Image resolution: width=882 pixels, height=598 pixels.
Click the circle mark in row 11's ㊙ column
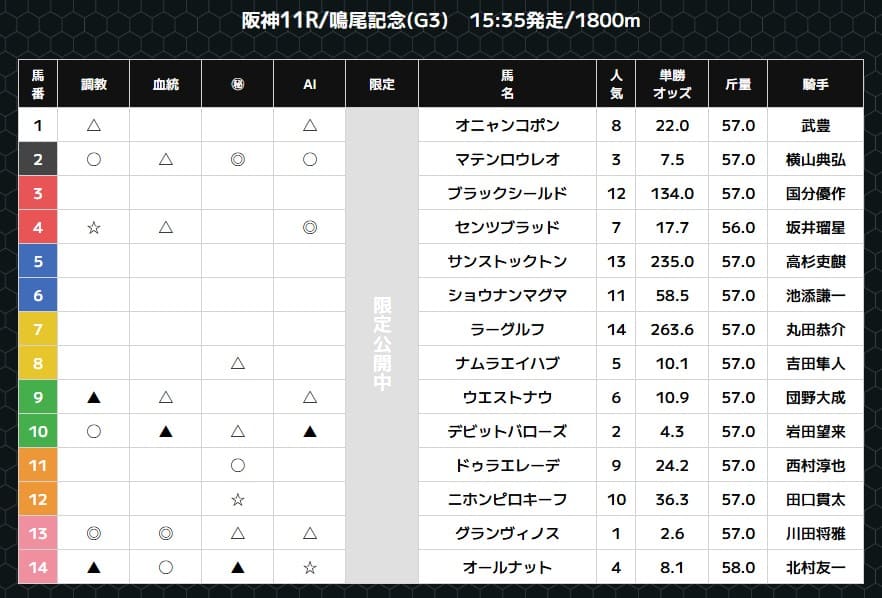238,465
